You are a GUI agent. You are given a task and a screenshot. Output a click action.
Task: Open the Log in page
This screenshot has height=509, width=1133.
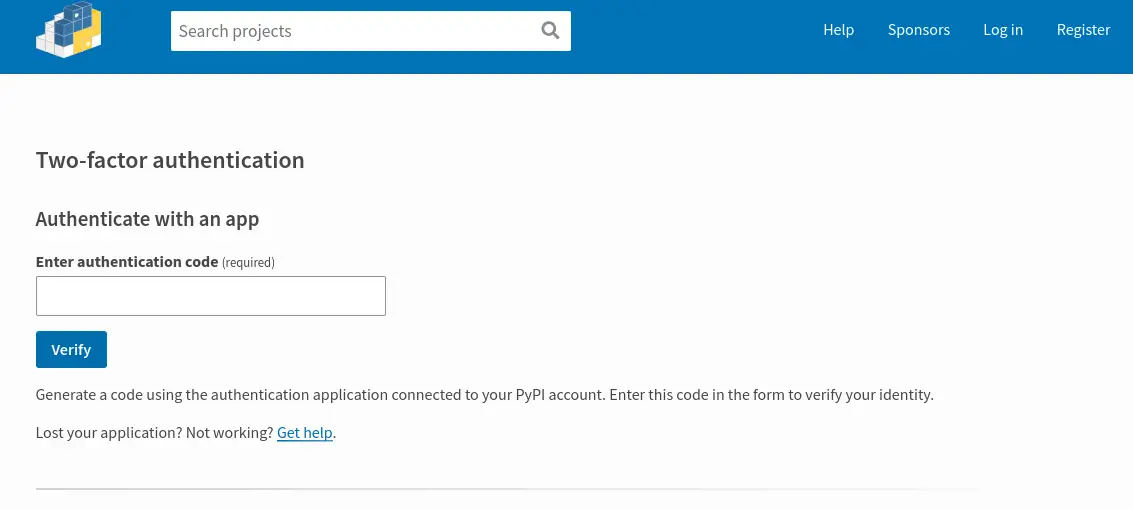1002,30
